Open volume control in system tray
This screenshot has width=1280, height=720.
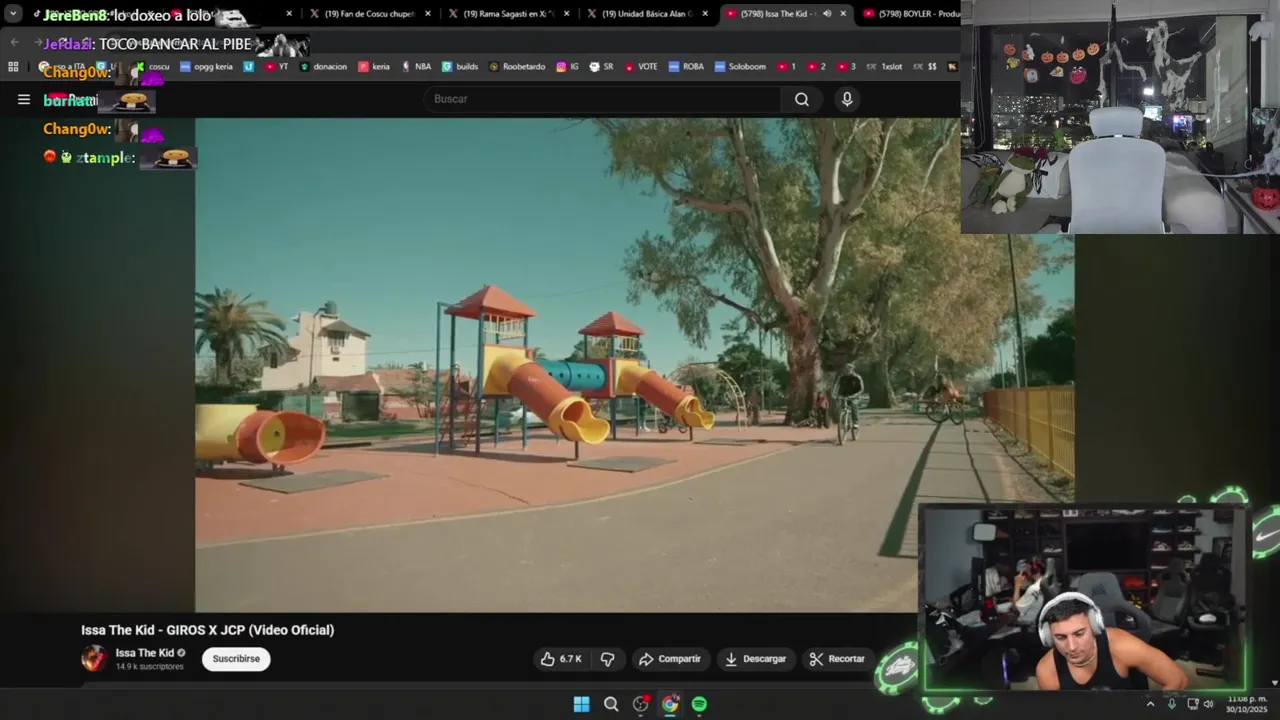point(1208,704)
